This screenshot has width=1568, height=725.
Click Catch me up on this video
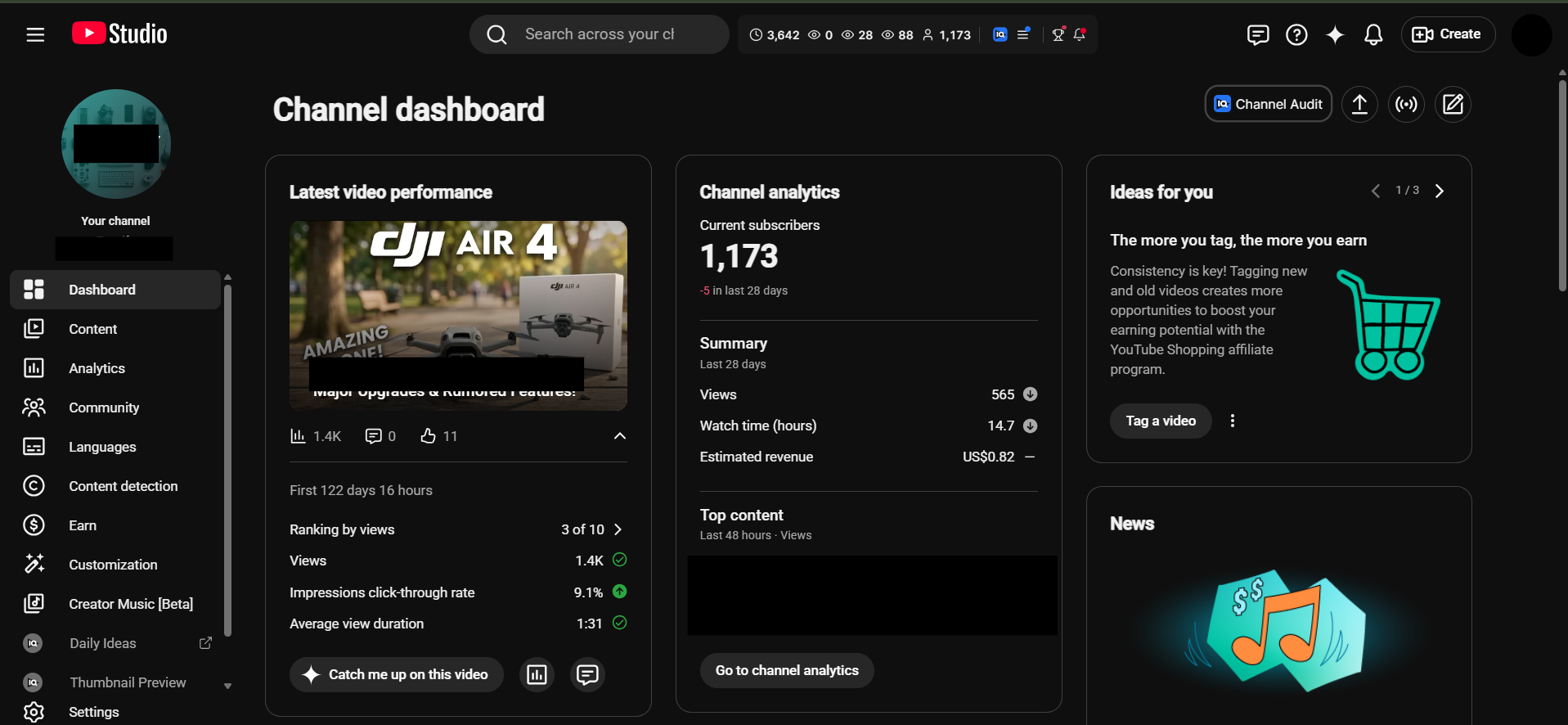tap(397, 674)
